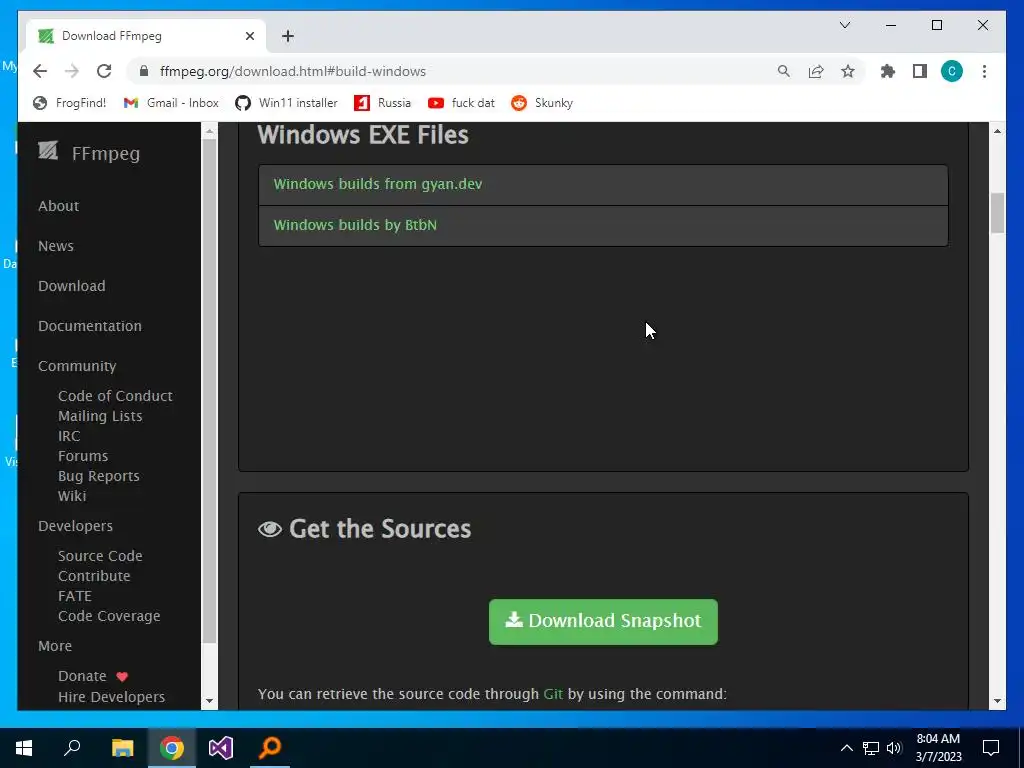Viewport: 1024px width, 768px height.
Task: Click the orange magnifier taskbar app
Action: pos(270,747)
